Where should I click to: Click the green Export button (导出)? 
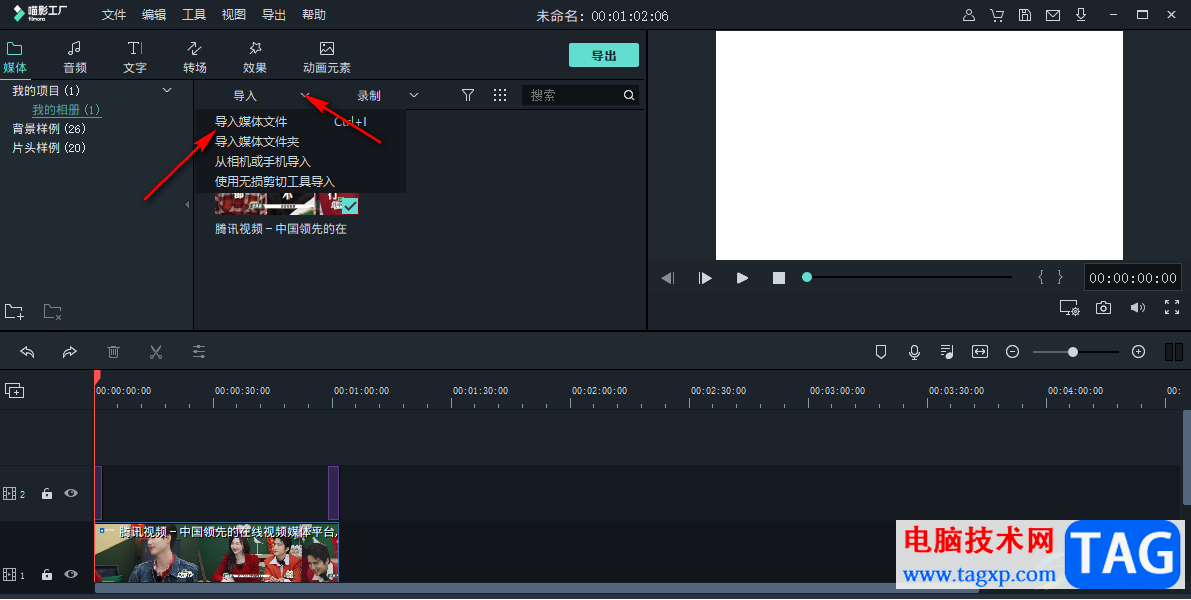604,55
